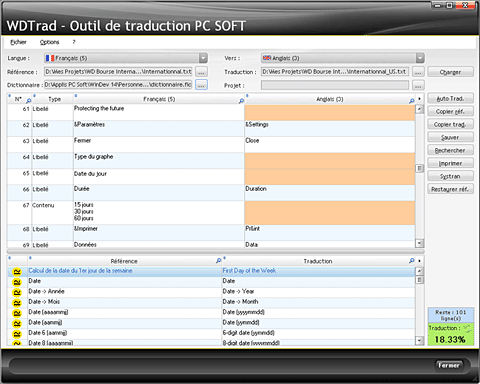Click the Sauver button
The height and width of the screenshot is (384, 480).
point(450,137)
